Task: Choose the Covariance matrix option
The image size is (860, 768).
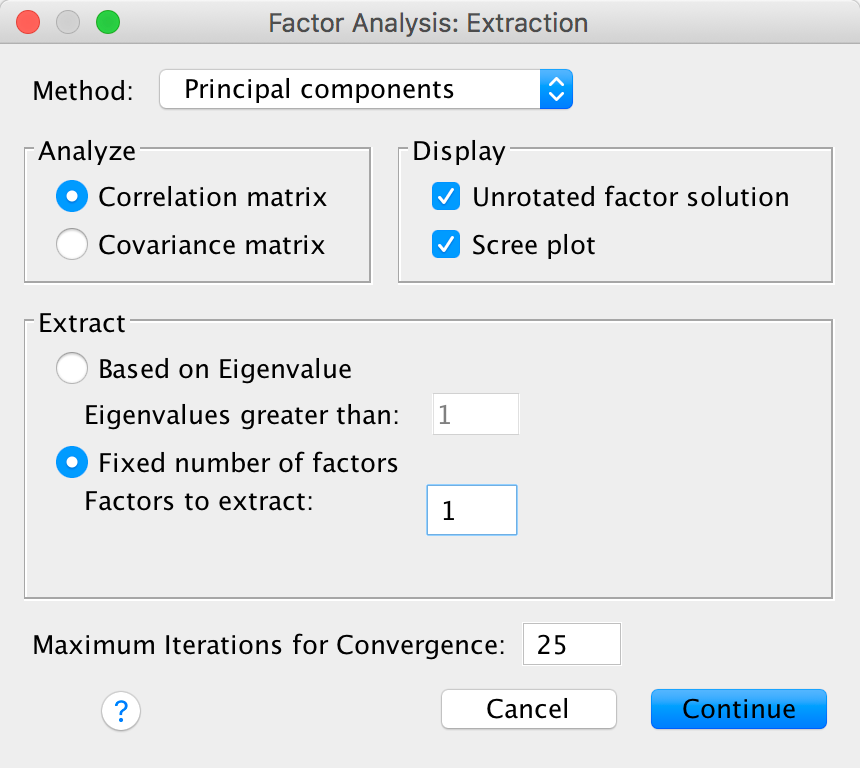Action: coord(72,245)
